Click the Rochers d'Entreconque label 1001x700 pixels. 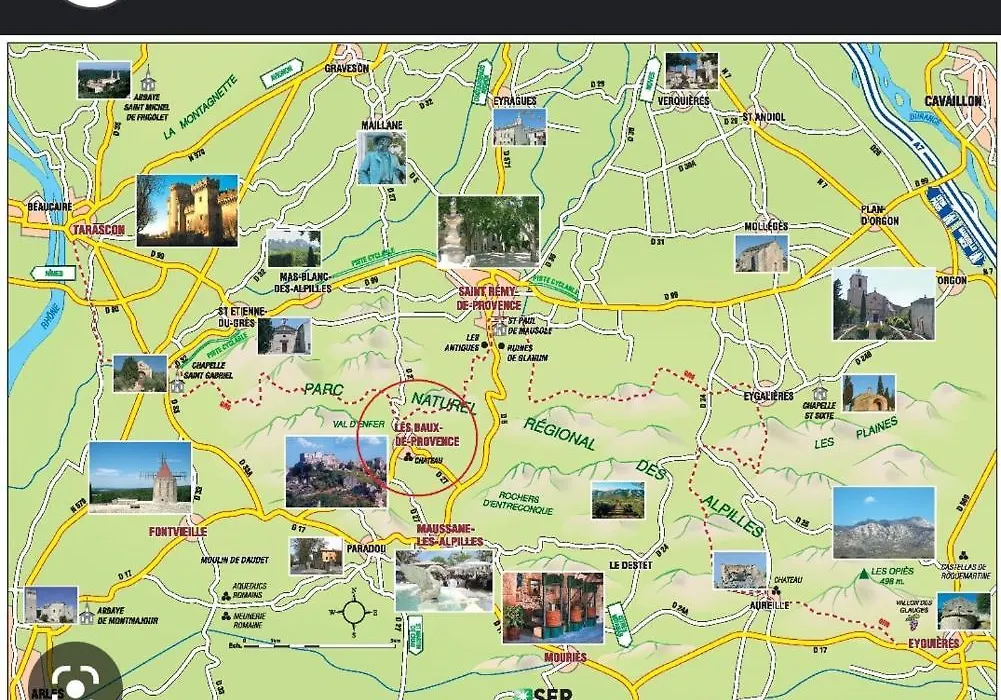pyautogui.click(x=518, y=503)
